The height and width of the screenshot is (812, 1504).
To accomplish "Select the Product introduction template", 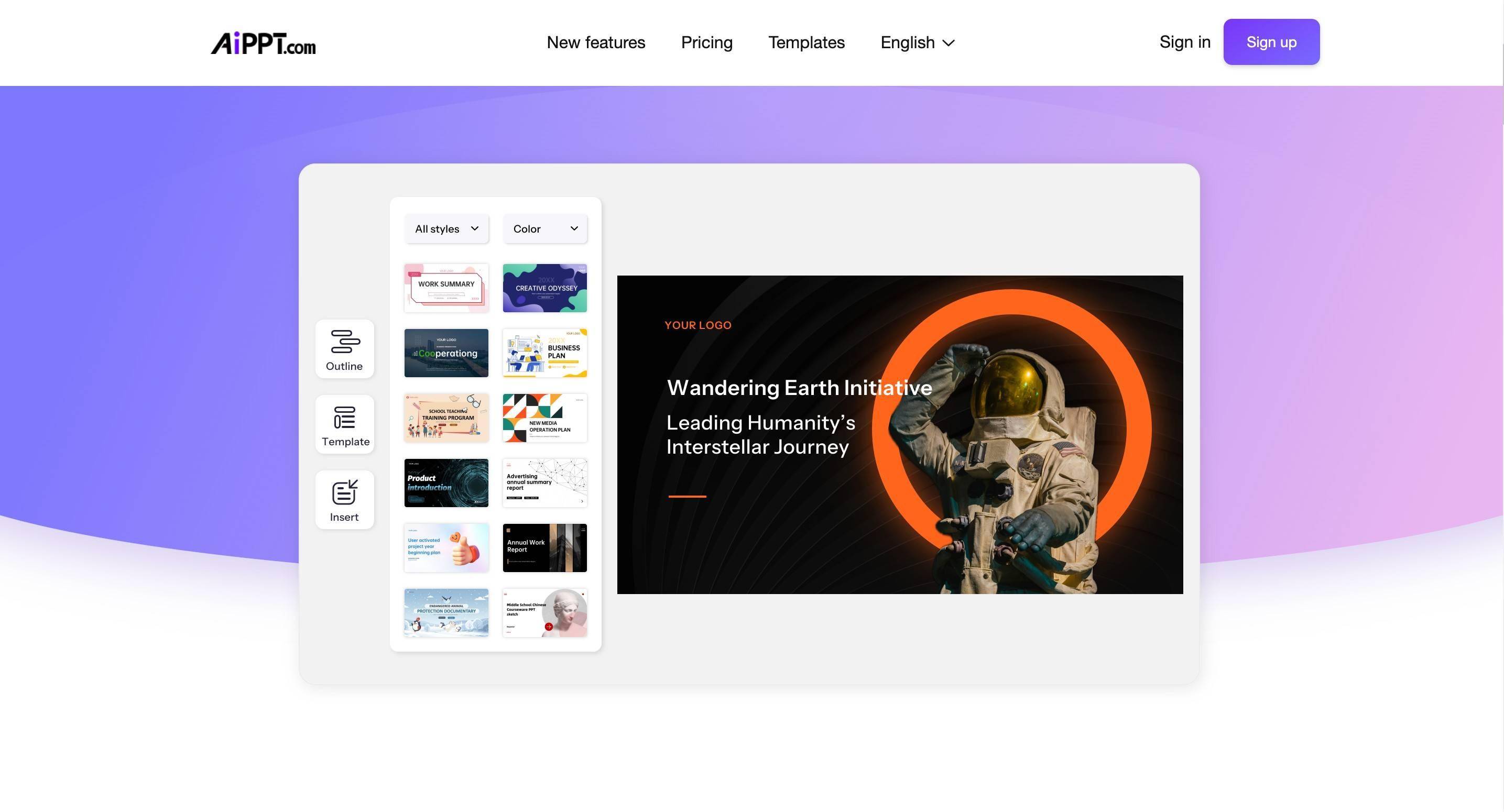I will point(446,483).
